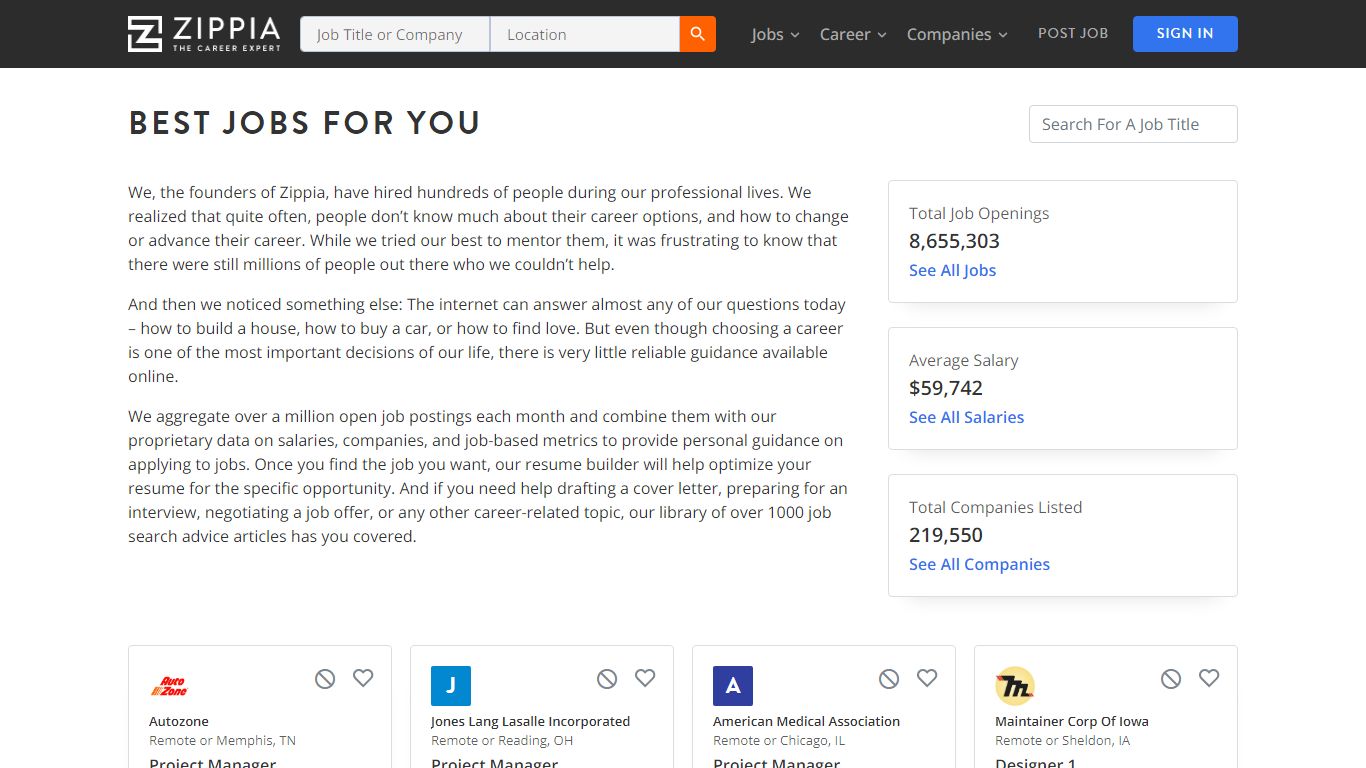Image resolution: width=1366 pixels, height=768 pixels.
Task: Open the Companies dropdown menu
Action: [x=957, y=34]
